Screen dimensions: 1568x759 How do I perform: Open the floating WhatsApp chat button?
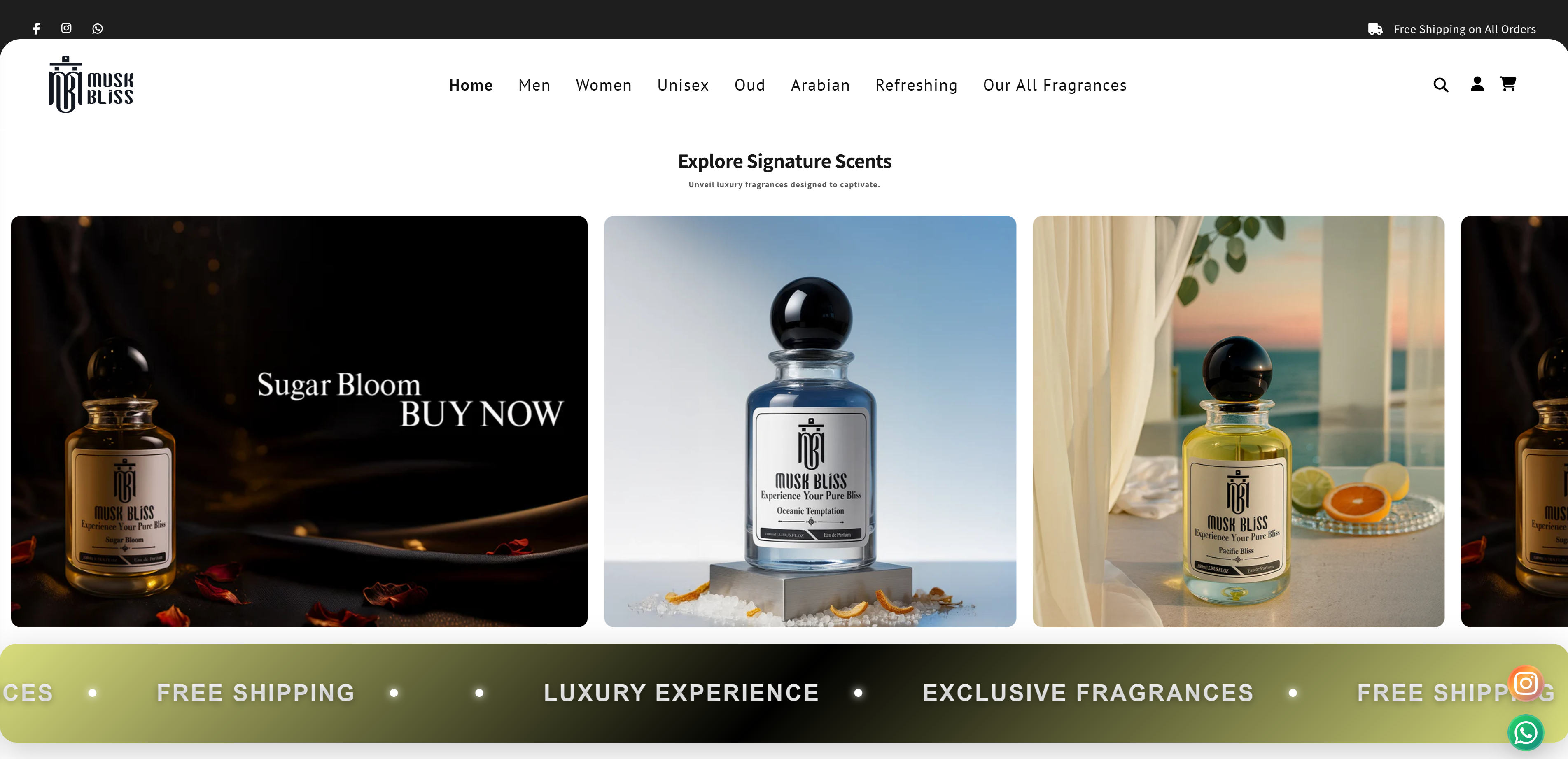coord(1526,733)
